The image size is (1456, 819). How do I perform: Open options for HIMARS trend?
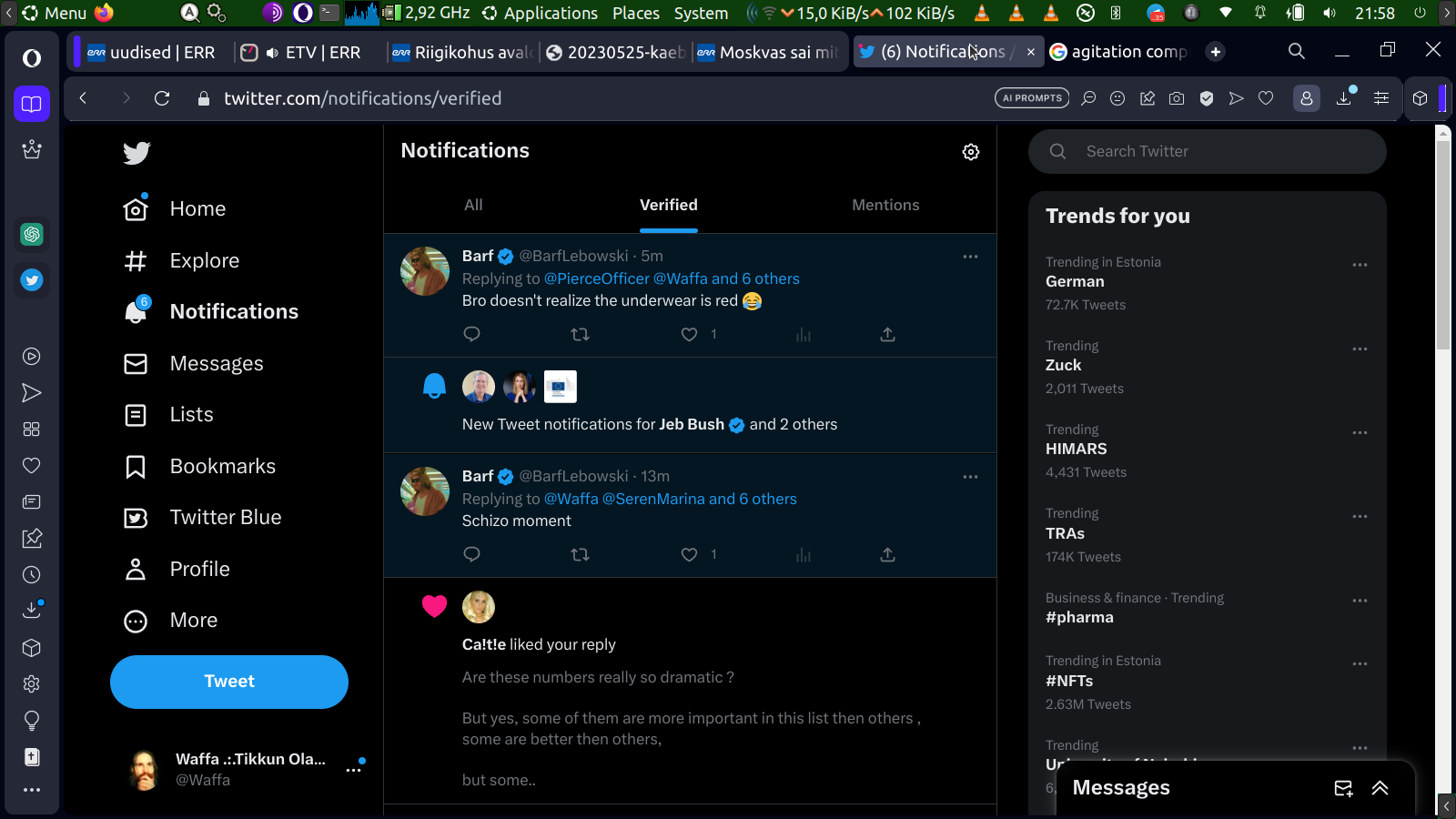[1360, 432]
